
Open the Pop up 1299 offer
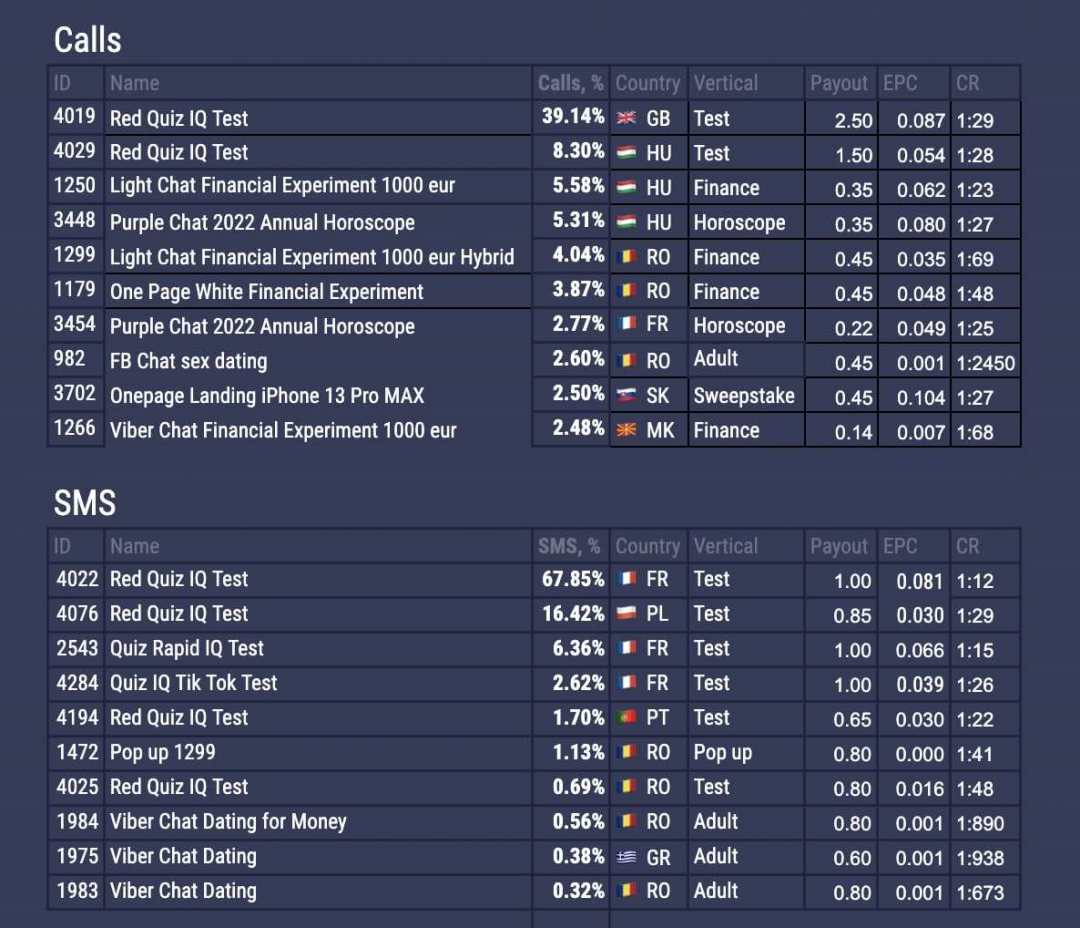pyautogui.click(x=163, y=752)
